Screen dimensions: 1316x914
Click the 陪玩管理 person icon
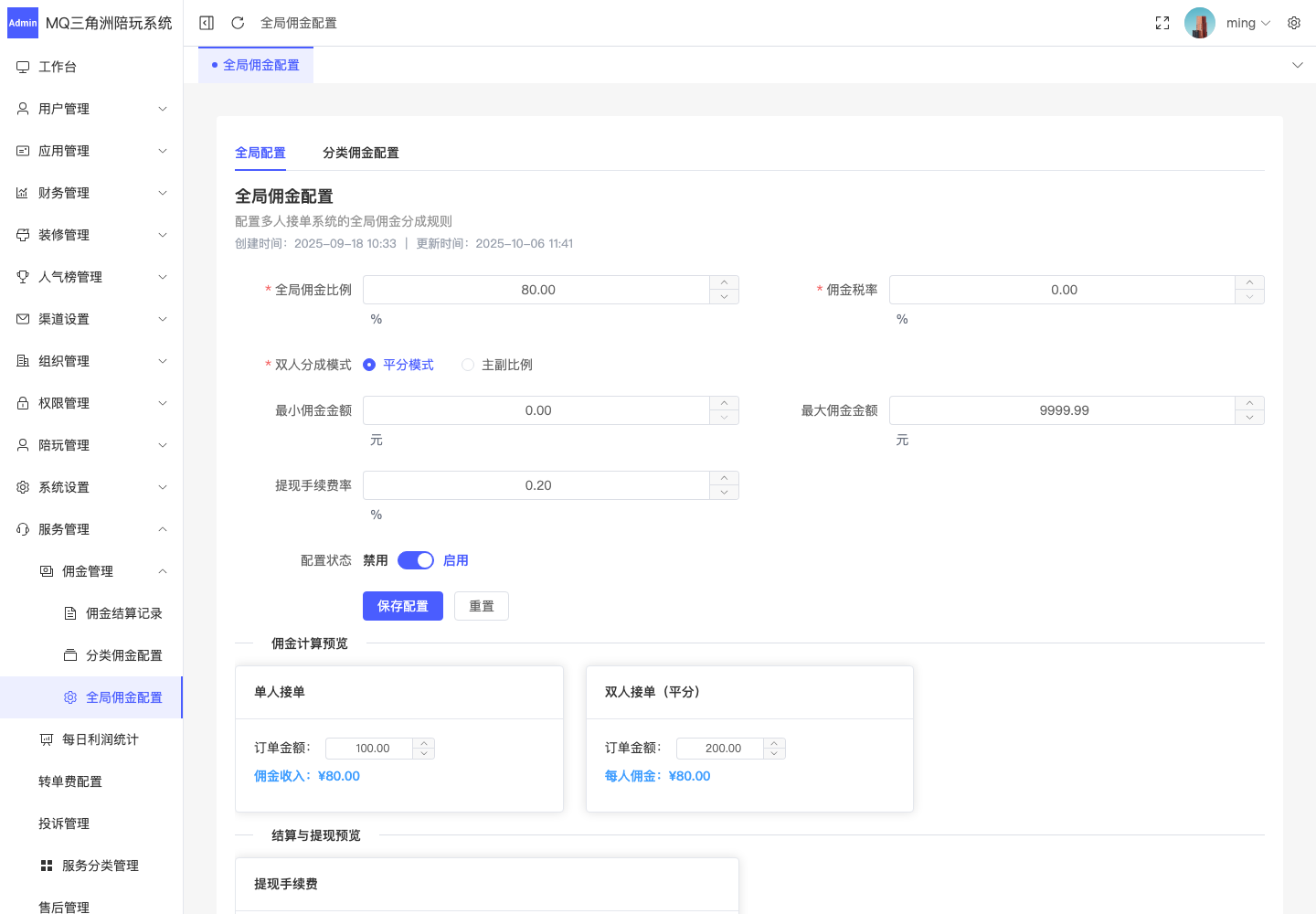23,445
